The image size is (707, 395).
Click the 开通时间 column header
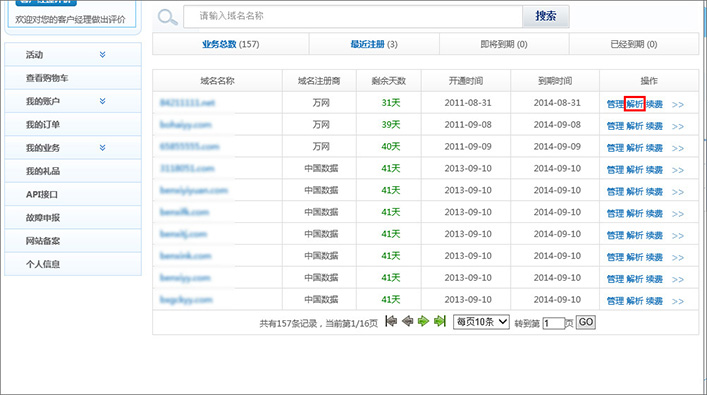pos(466,81)
